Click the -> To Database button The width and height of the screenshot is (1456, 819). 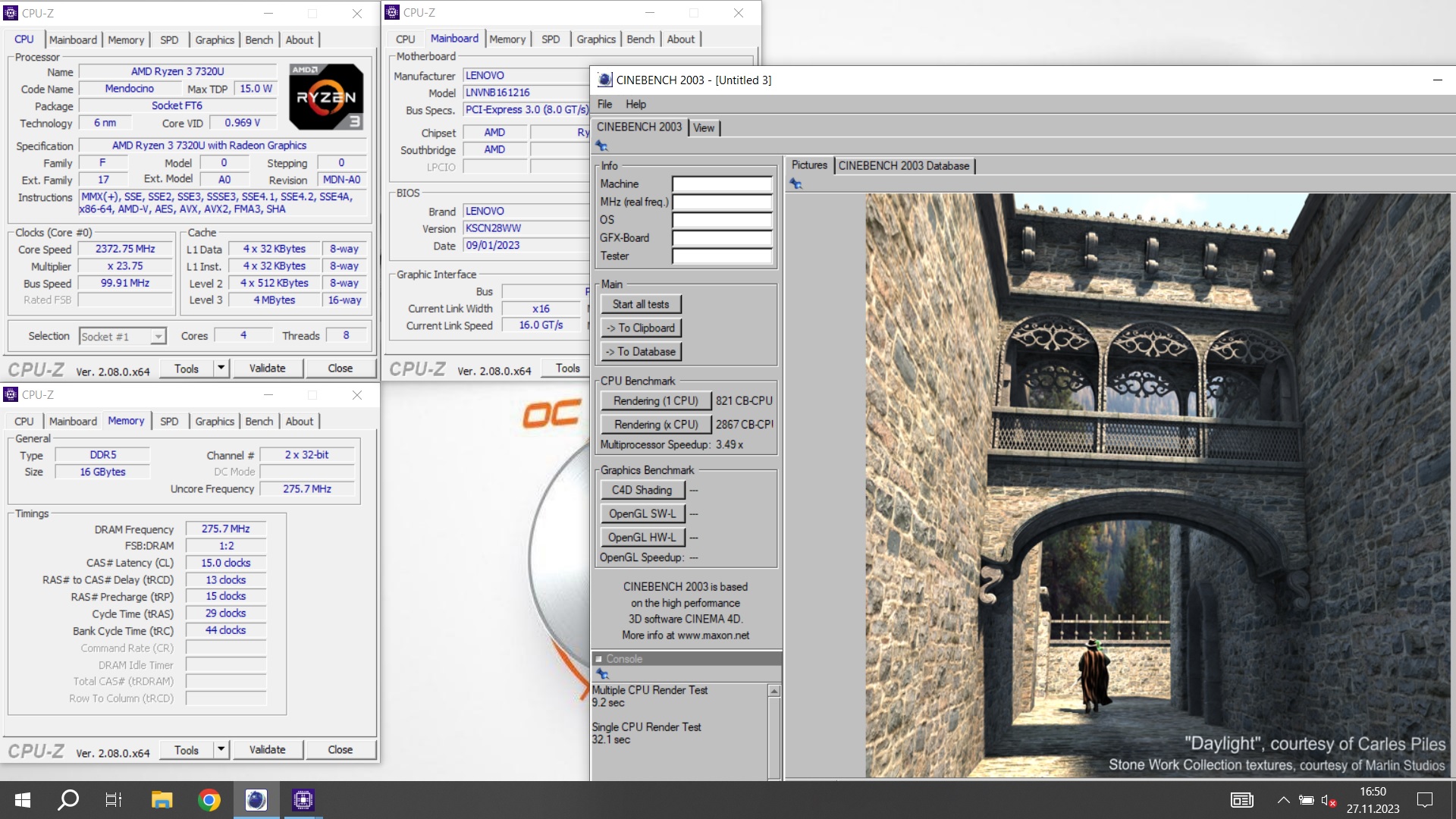(x=641, y=351)
